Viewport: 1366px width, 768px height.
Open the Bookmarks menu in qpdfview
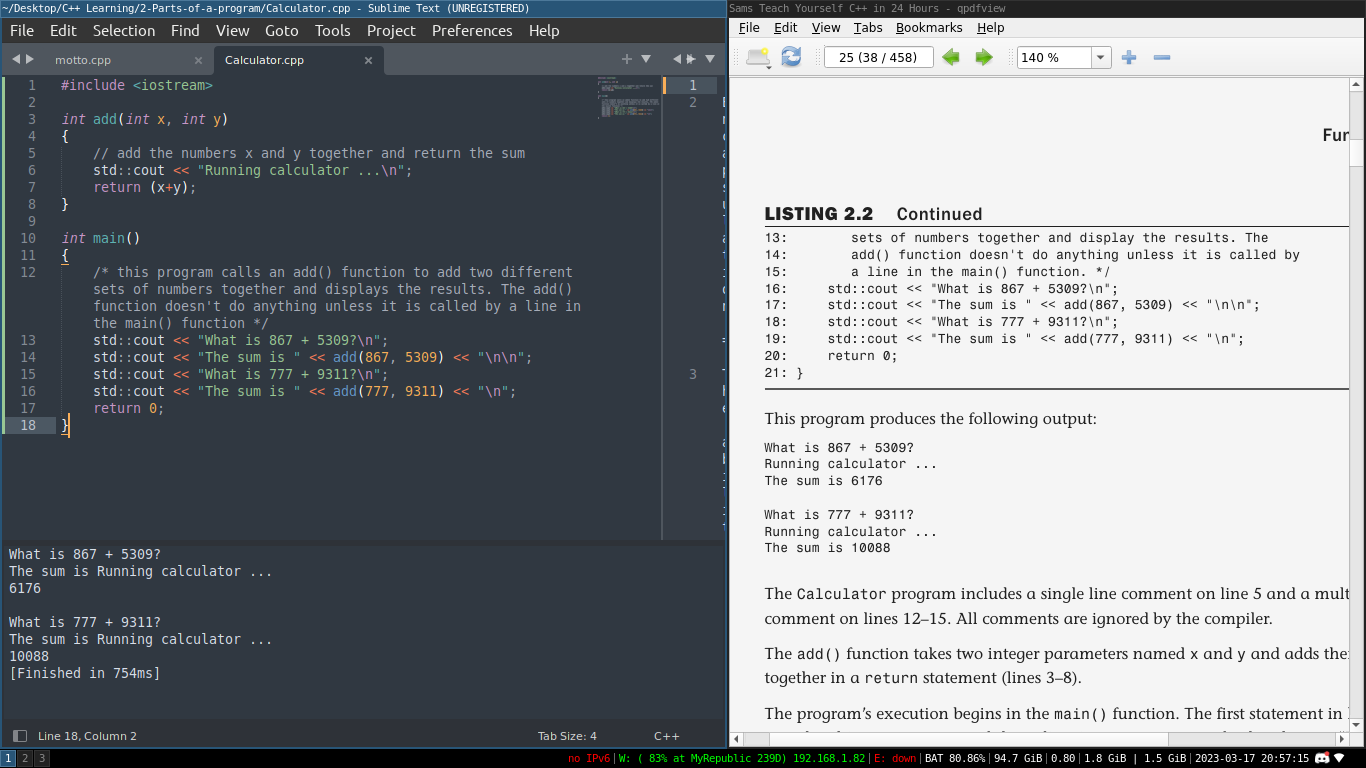[929, 28]
